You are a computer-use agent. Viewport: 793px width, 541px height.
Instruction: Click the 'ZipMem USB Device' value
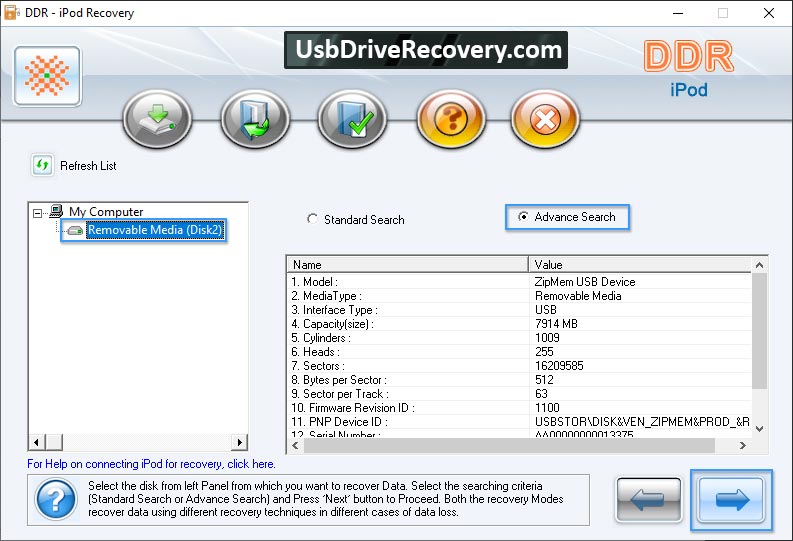585,282
